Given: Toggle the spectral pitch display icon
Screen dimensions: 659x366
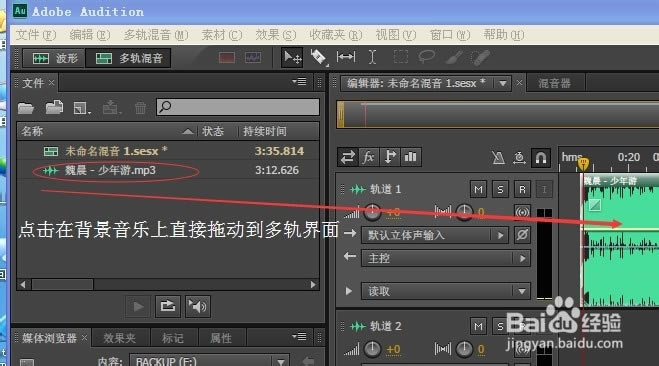Looking at the screenshot, I should point(253,58).
